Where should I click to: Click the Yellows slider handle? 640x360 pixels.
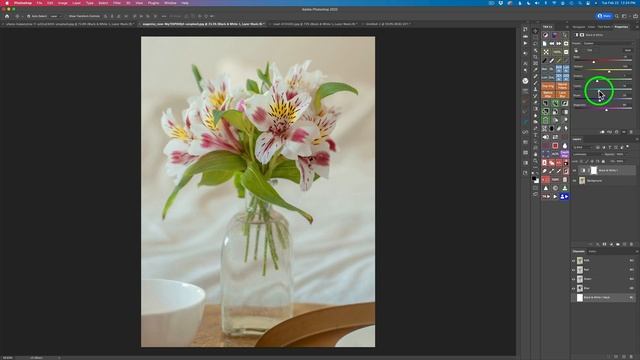pos(609,71)
